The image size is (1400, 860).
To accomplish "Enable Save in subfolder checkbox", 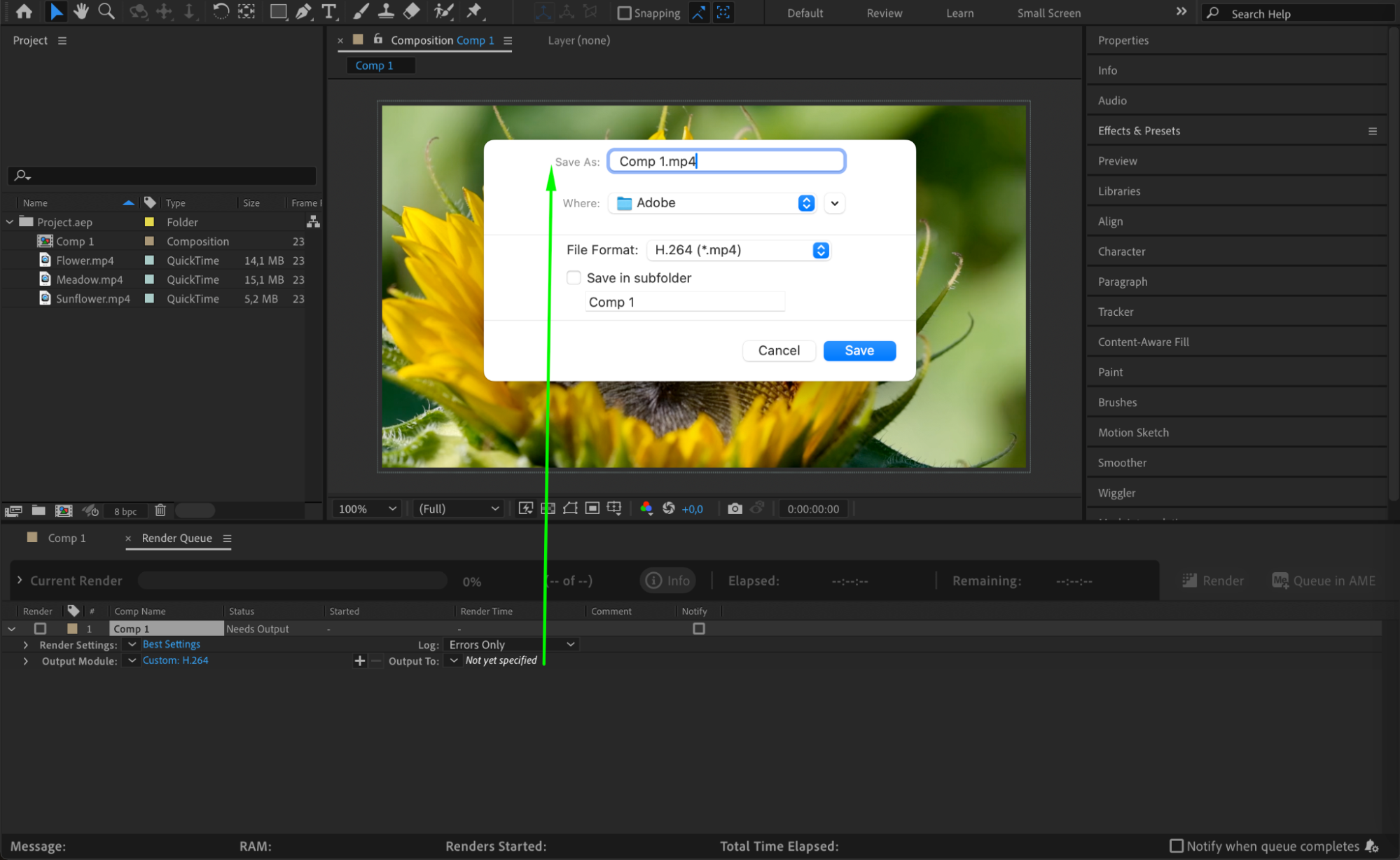I will 574,278.
